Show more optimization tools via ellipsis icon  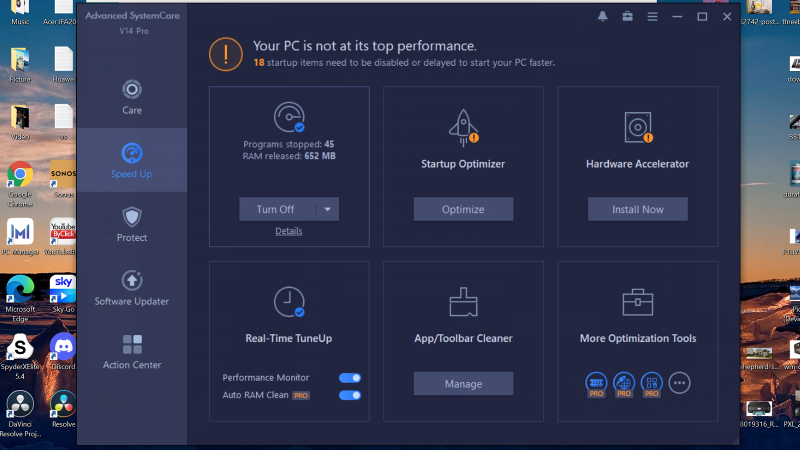(680, 383)
